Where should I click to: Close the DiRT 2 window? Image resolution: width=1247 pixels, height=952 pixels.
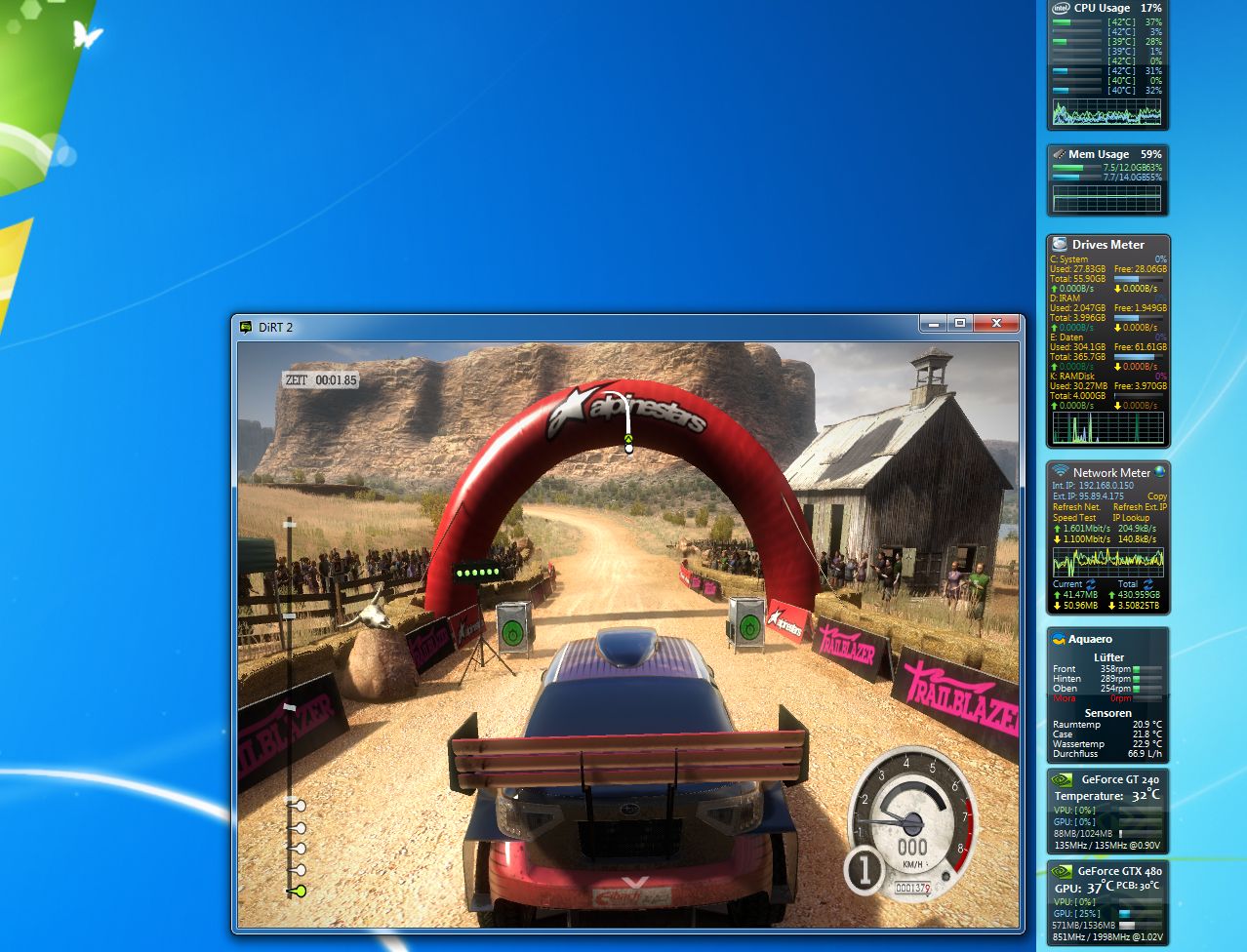point(996,323)
